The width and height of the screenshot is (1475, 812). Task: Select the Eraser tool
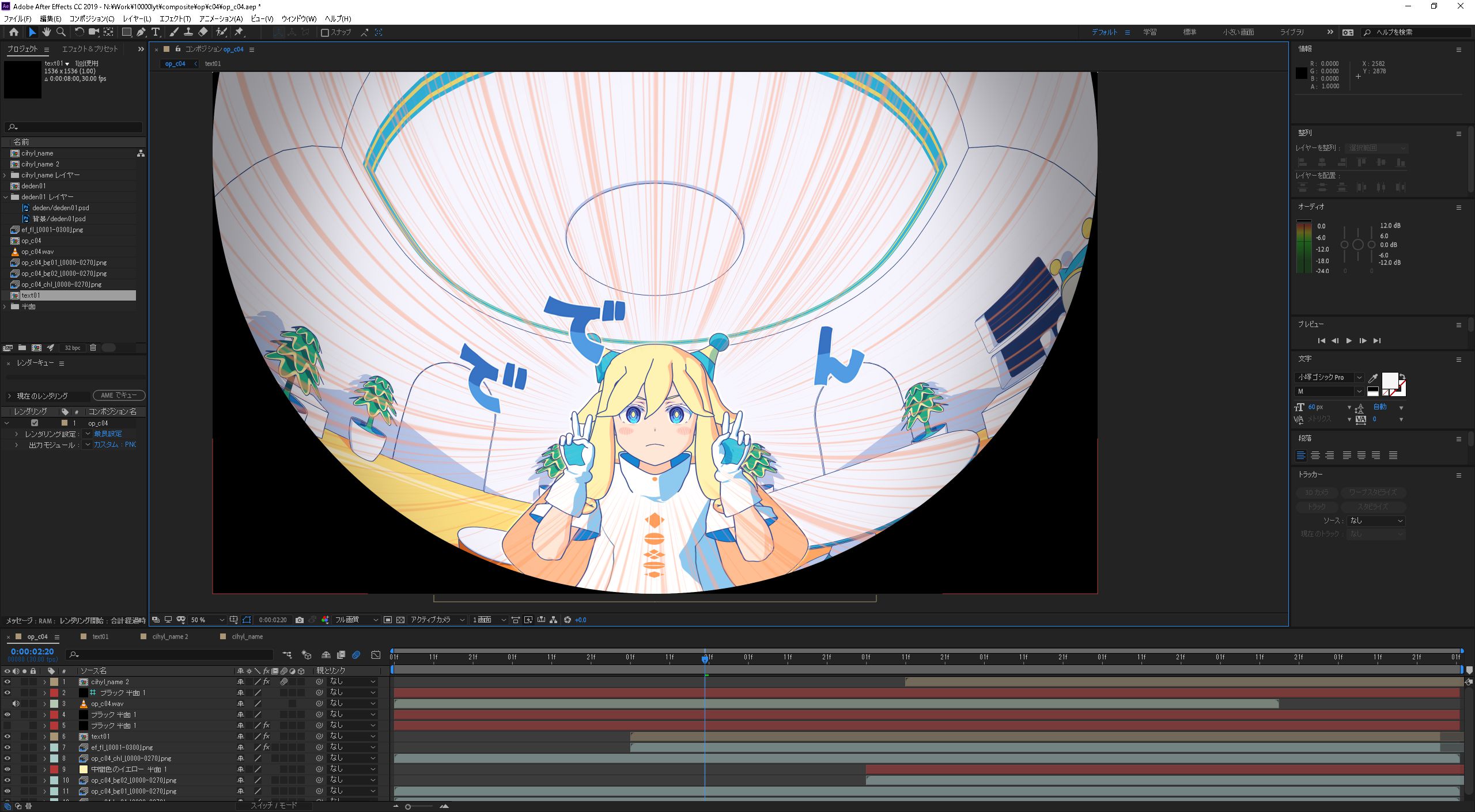(203, 32)
